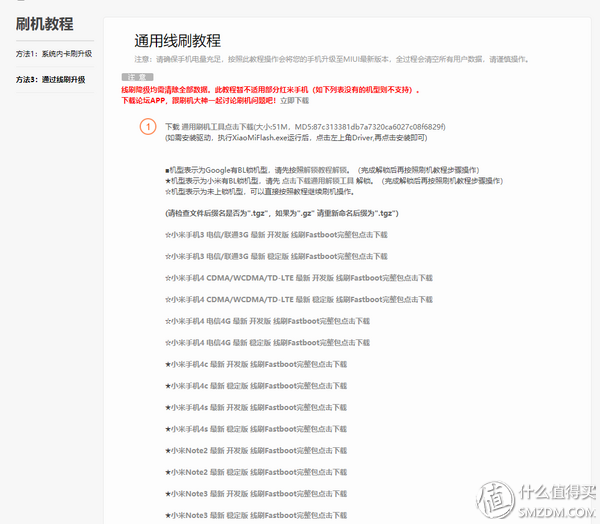Select 方法3：通过线刷升级 in the sidebar
The image size is (600, 524).
(51, 80)
